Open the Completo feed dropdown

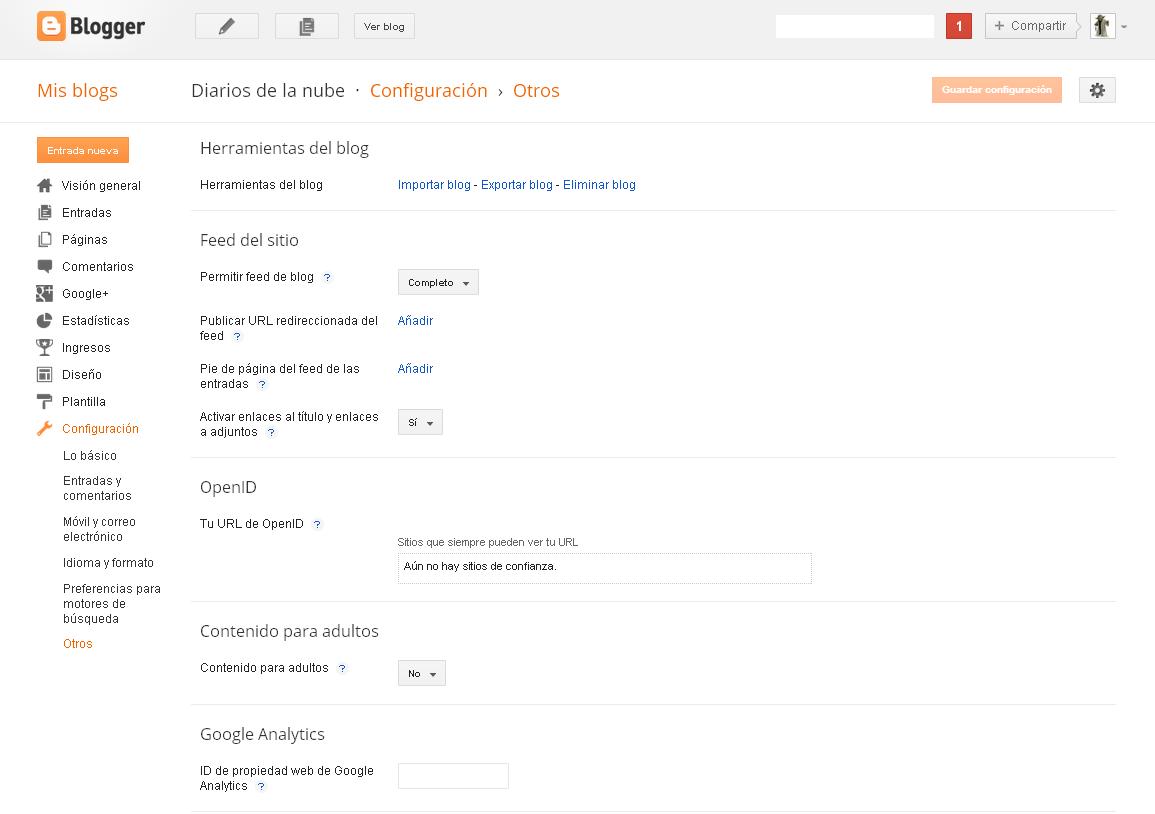tap(438, 282)
